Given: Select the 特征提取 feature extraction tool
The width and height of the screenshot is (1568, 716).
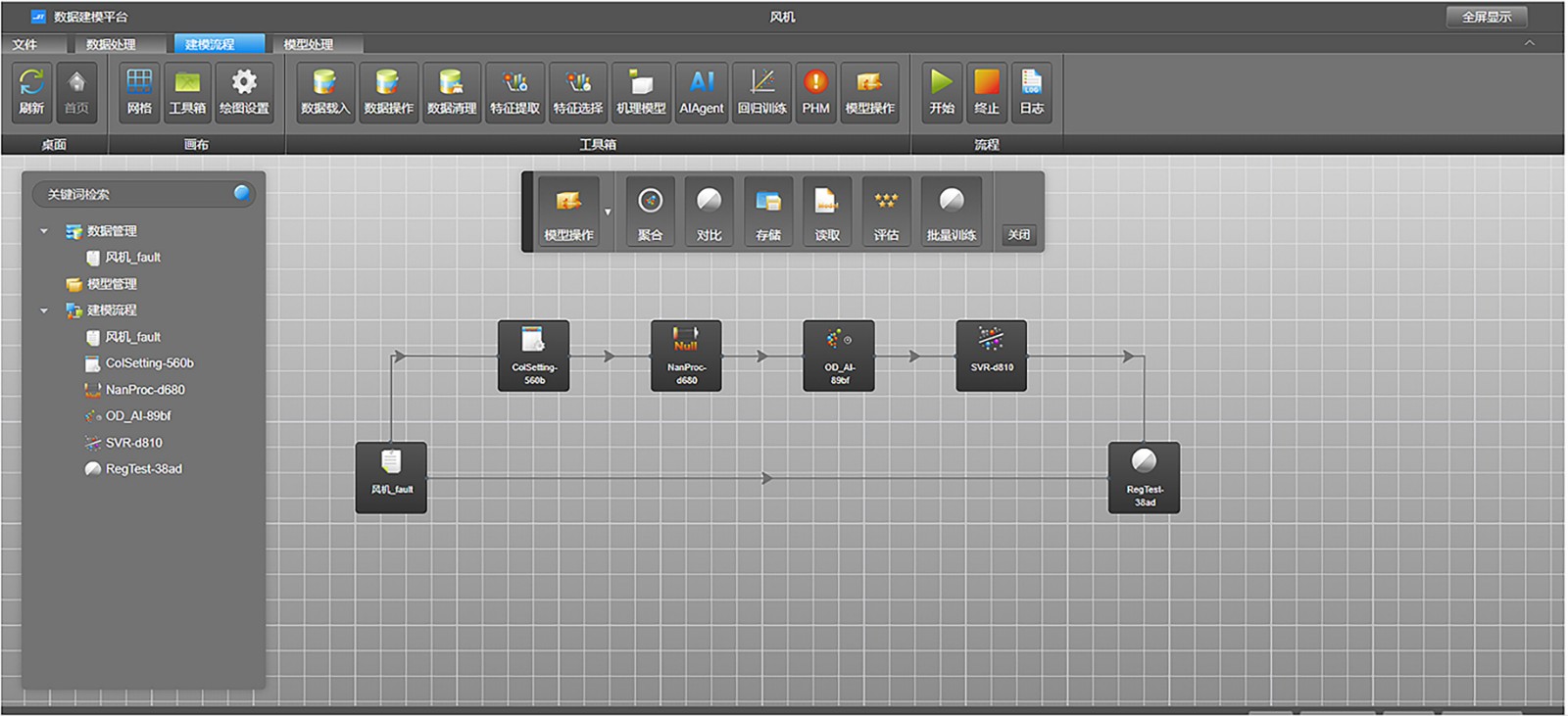Looking at the screenshot, I should pos(514,92).
